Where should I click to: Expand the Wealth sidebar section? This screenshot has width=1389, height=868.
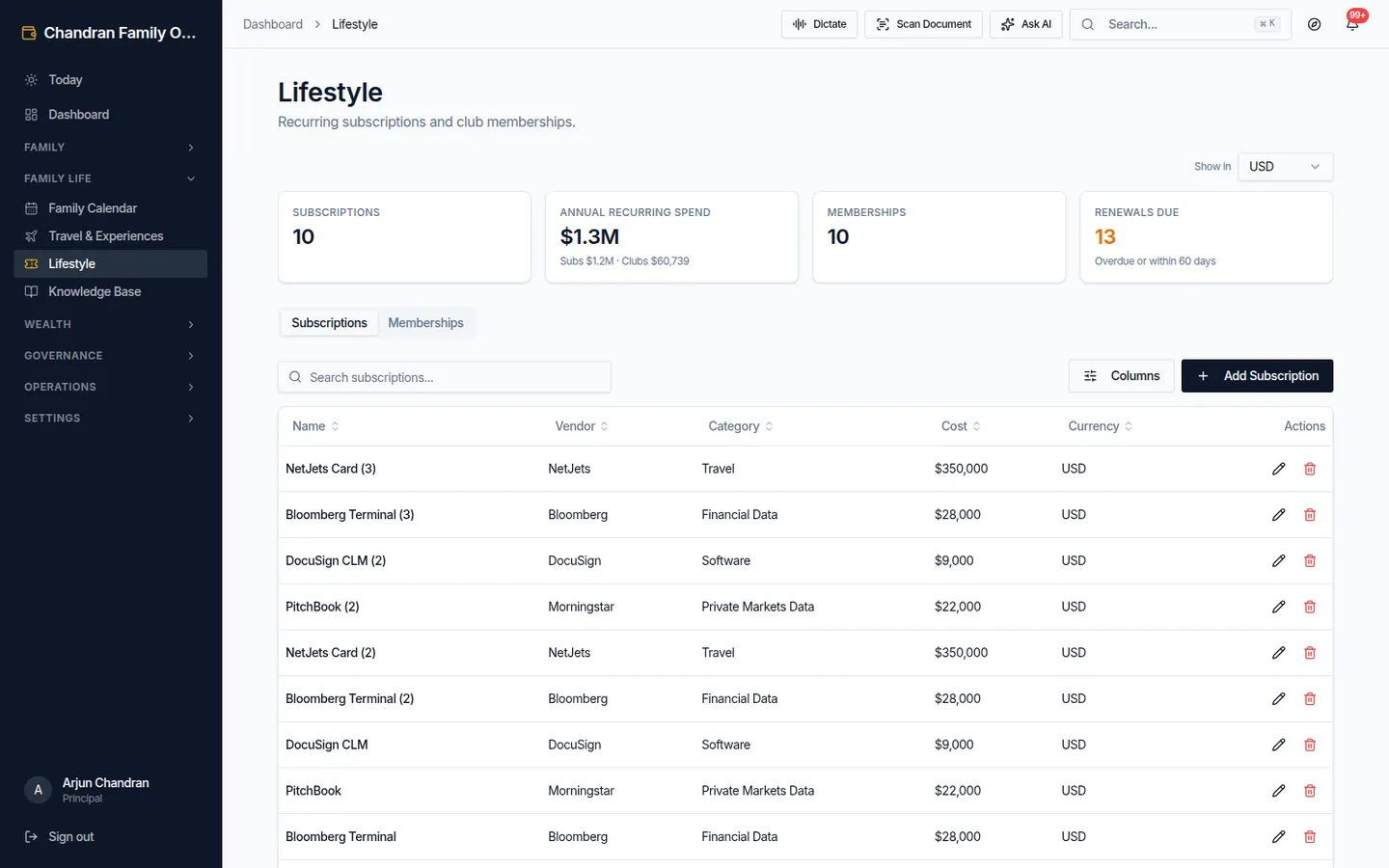111,324
